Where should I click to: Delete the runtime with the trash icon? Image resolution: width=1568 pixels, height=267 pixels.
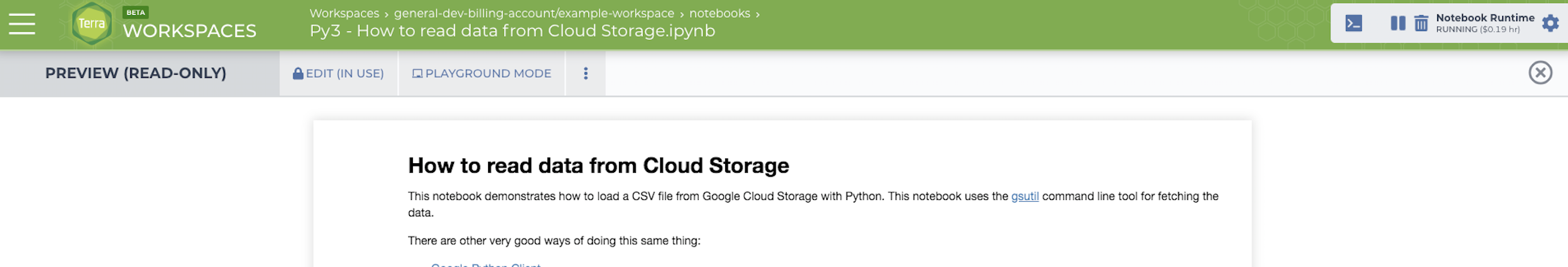[x=1421, y=23]
